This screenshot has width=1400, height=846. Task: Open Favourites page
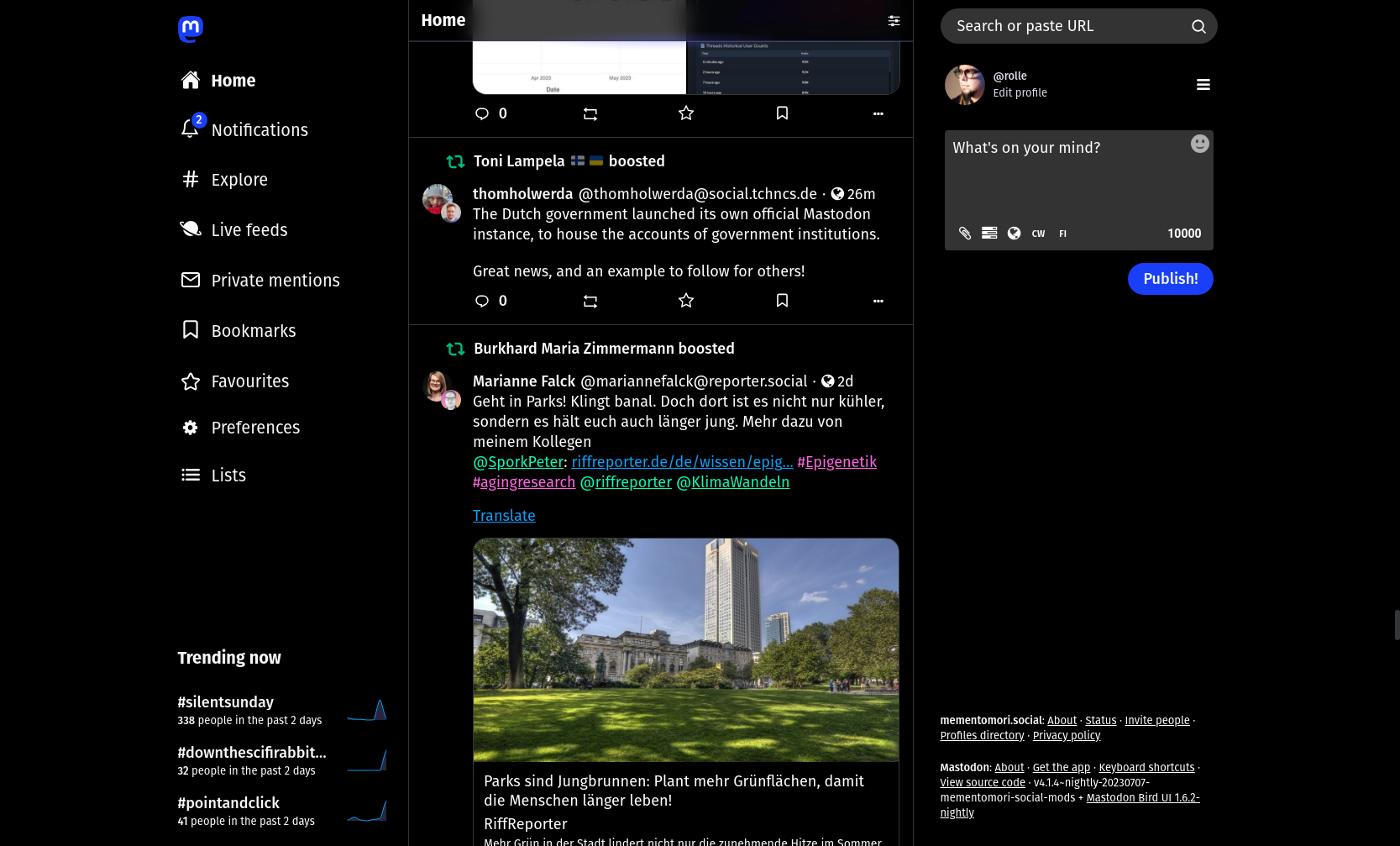[235, 381]
